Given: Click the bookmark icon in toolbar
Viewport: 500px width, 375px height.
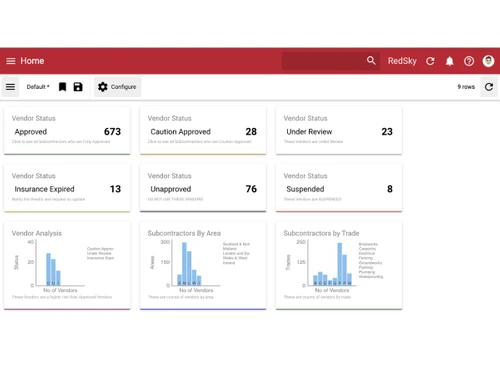Looking at the screenshot, I should click(x=62, y=87).
